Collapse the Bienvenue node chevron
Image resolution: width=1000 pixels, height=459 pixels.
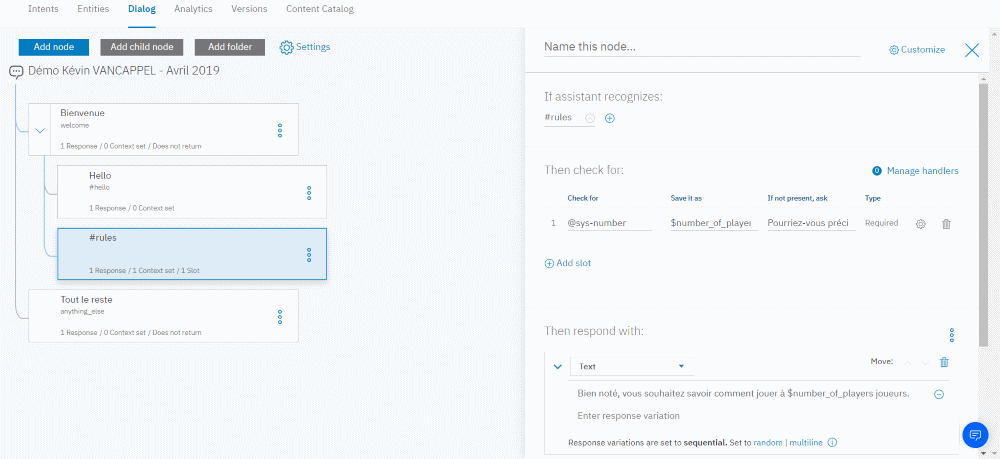40,131
